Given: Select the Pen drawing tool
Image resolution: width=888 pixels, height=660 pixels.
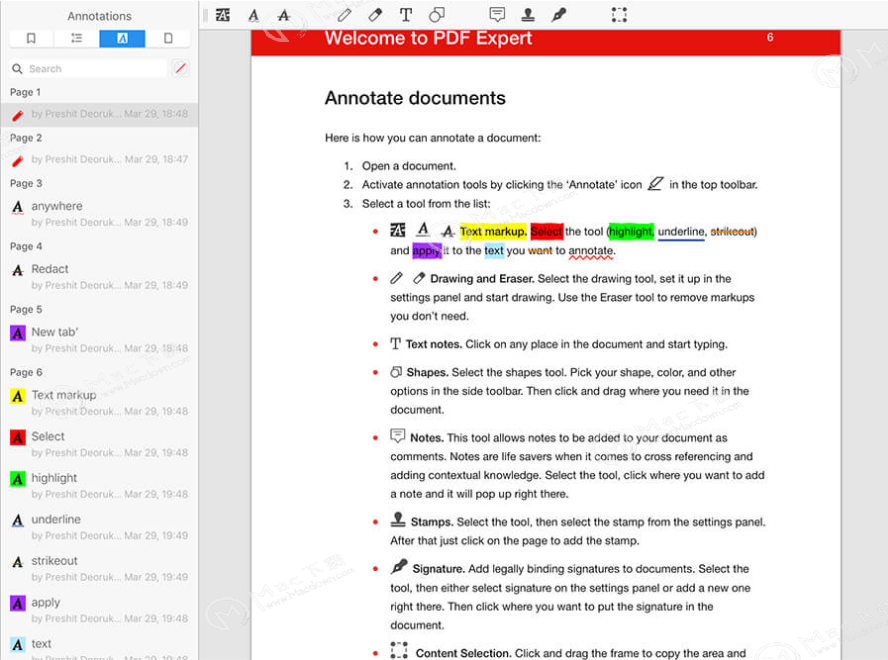Looking at the screenshot, I should click(x=344, y=15).
